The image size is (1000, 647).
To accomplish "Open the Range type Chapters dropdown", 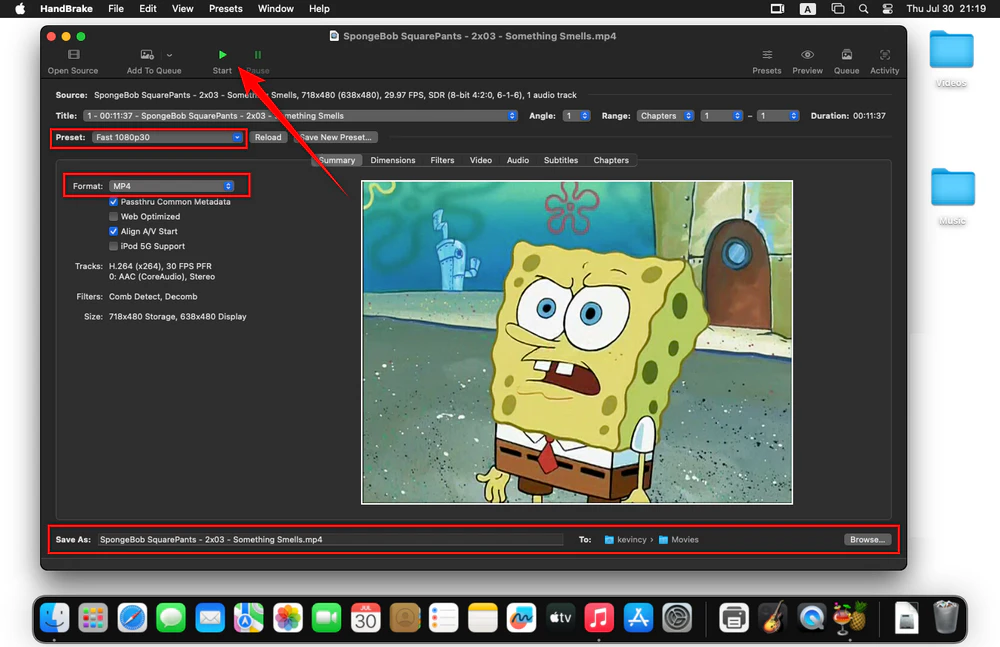I will pyautogui.click(x=665, y=115).
